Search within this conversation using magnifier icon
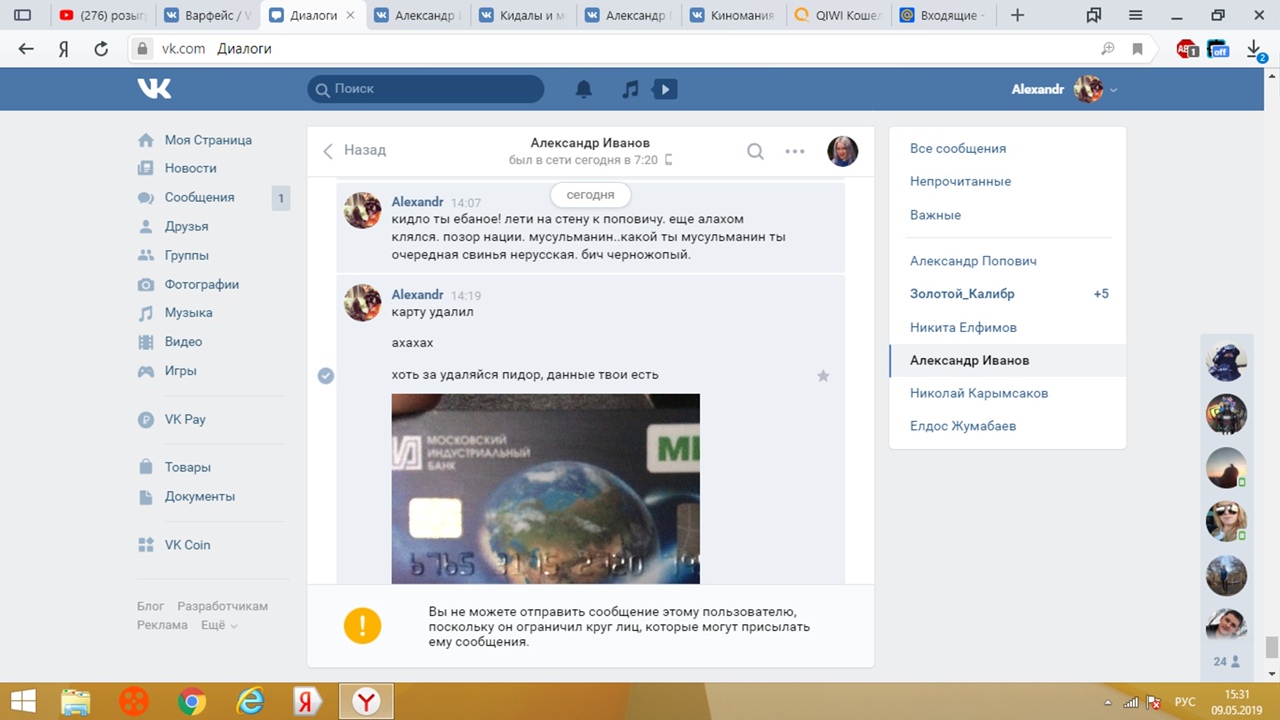This screenshot has width=1280, height=720. [755, 151]
